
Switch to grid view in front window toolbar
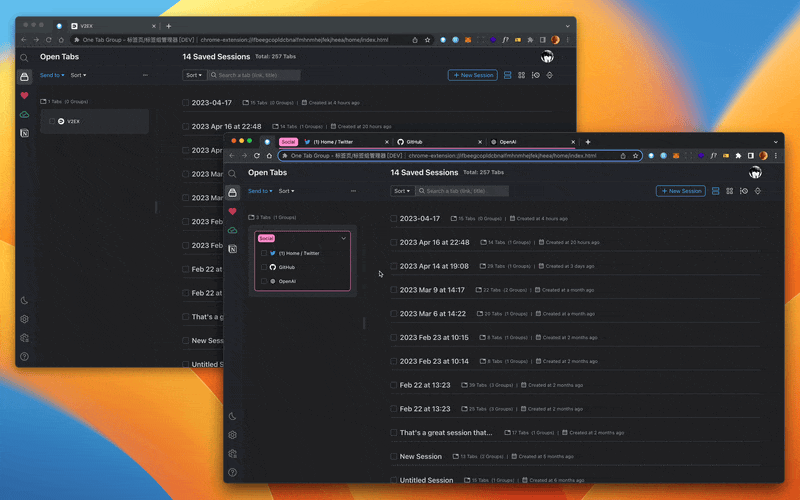pyautogui.click(x=729, y=191)
